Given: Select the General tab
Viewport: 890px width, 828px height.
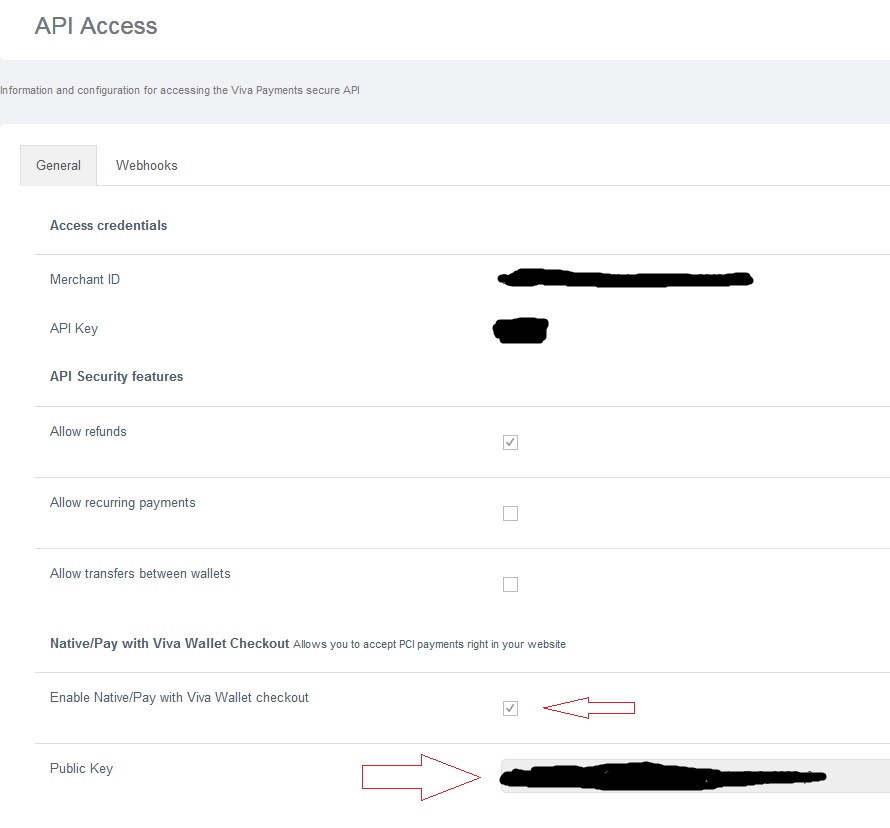Looking at the screenshot, I should (57, 165).
